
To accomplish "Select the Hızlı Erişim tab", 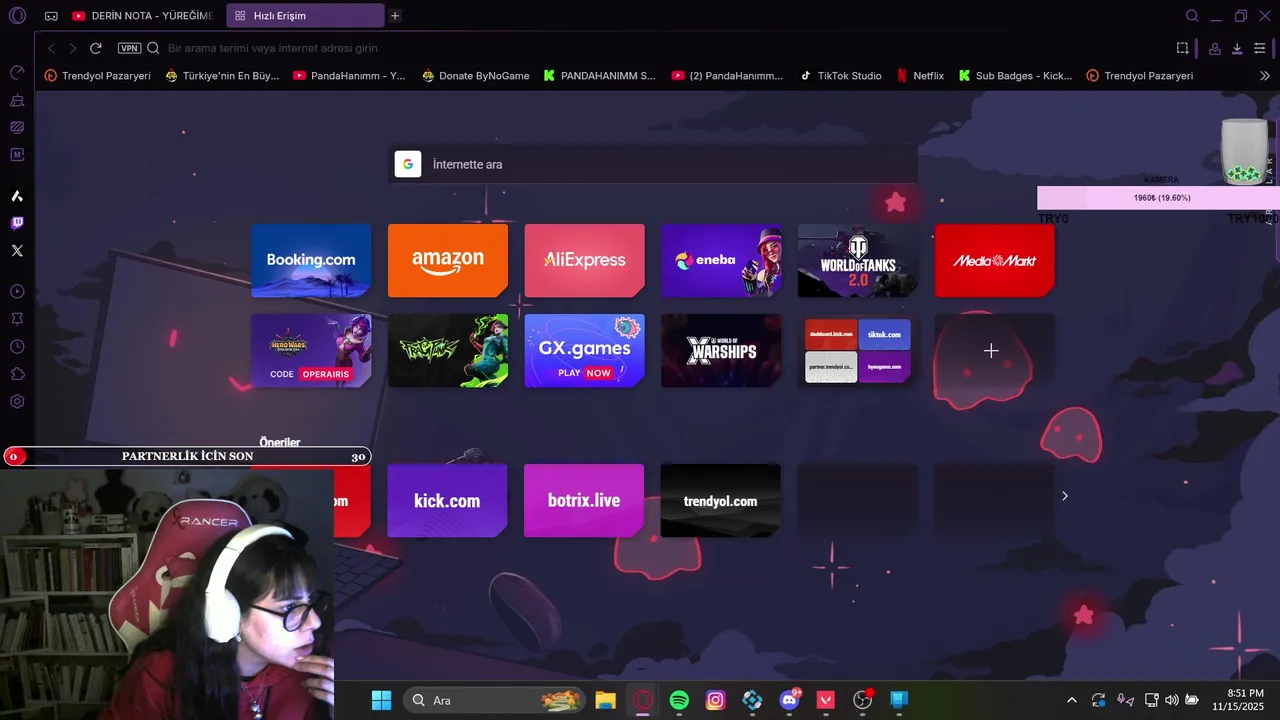I will point(305,16).
